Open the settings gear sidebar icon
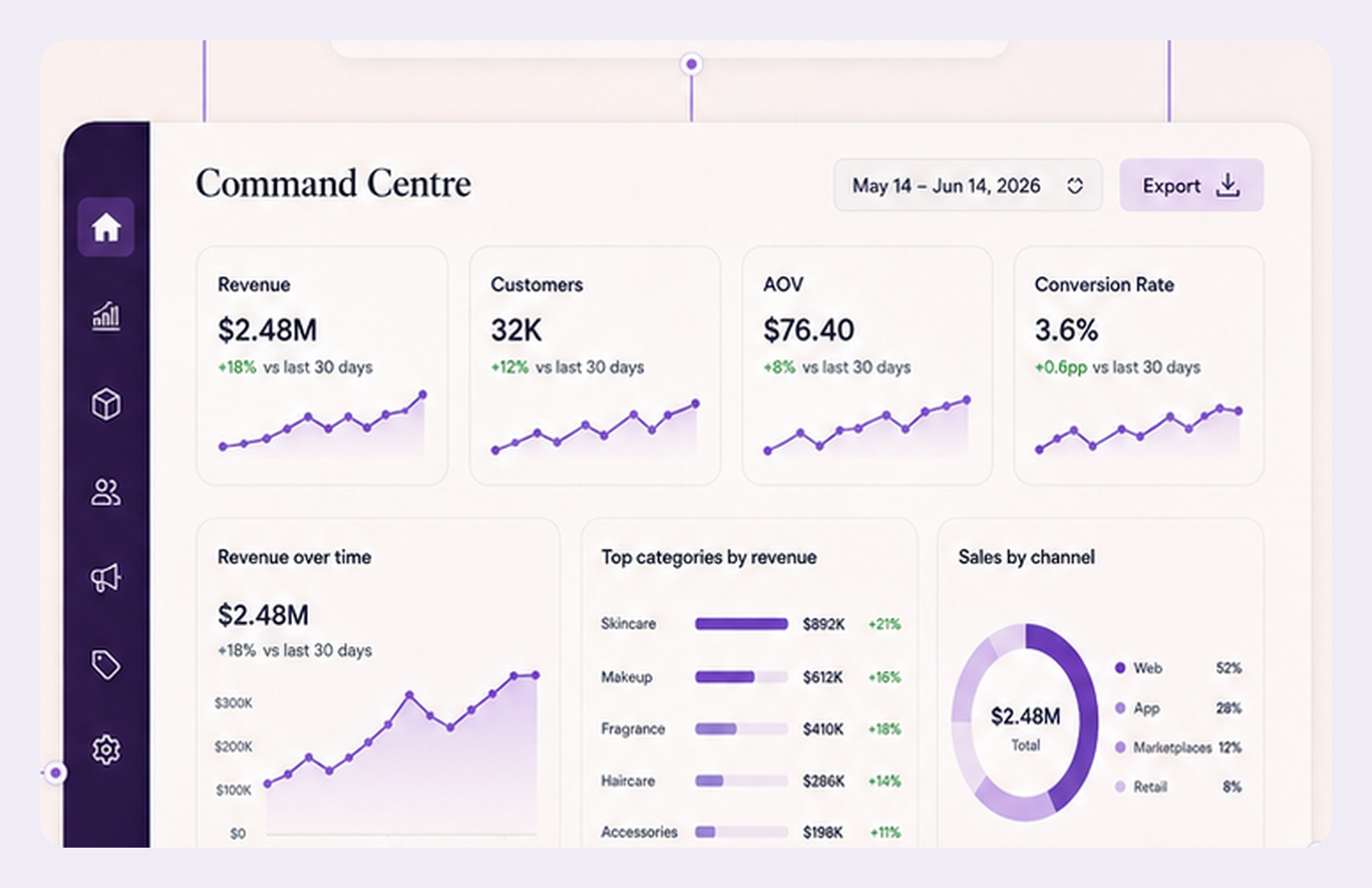The image size is (1372, 888). (106, 750)
